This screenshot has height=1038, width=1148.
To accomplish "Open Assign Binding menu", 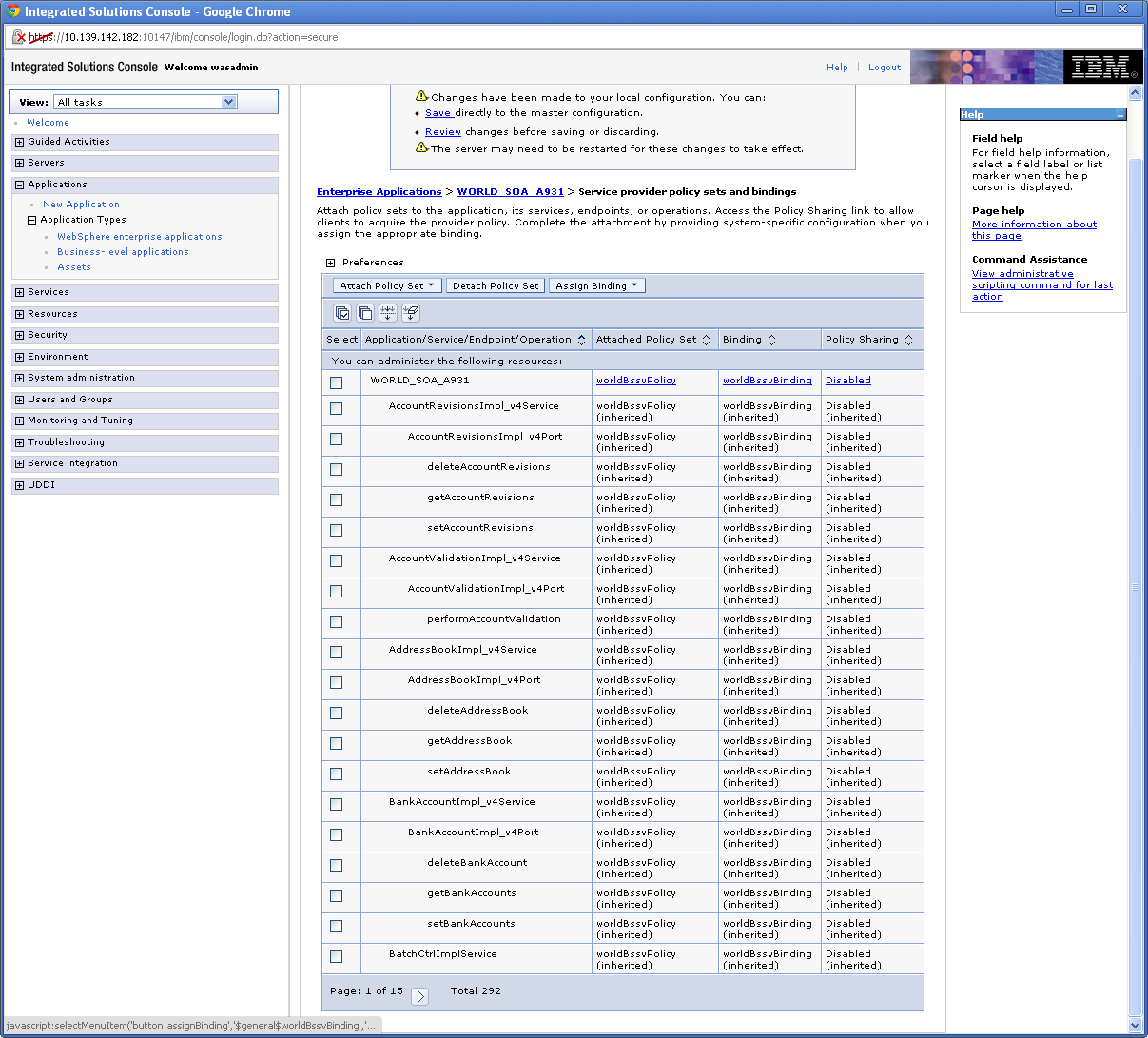I will click(597, 285).
